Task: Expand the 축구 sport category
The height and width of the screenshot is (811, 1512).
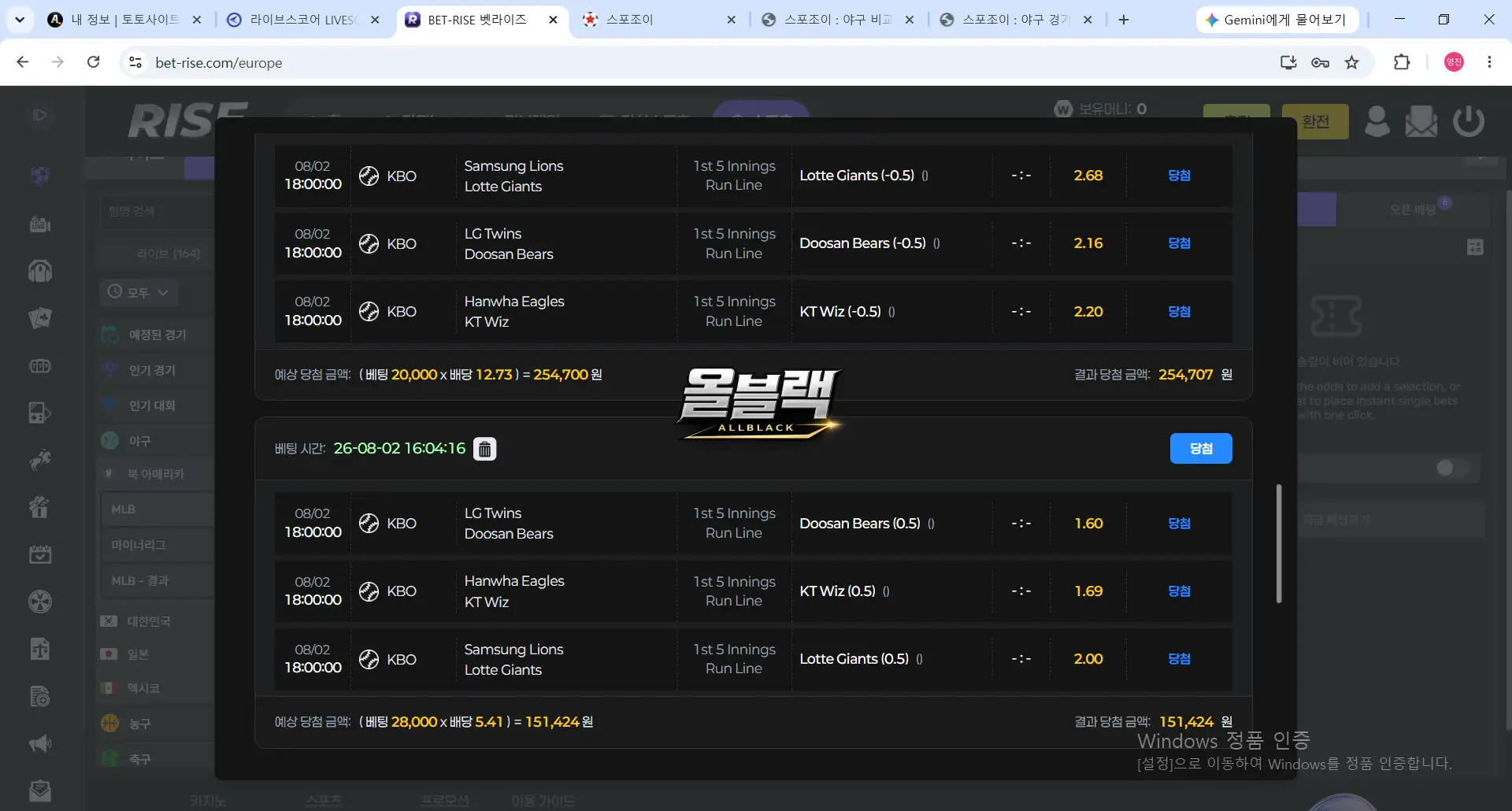Action: pos(140,759)
